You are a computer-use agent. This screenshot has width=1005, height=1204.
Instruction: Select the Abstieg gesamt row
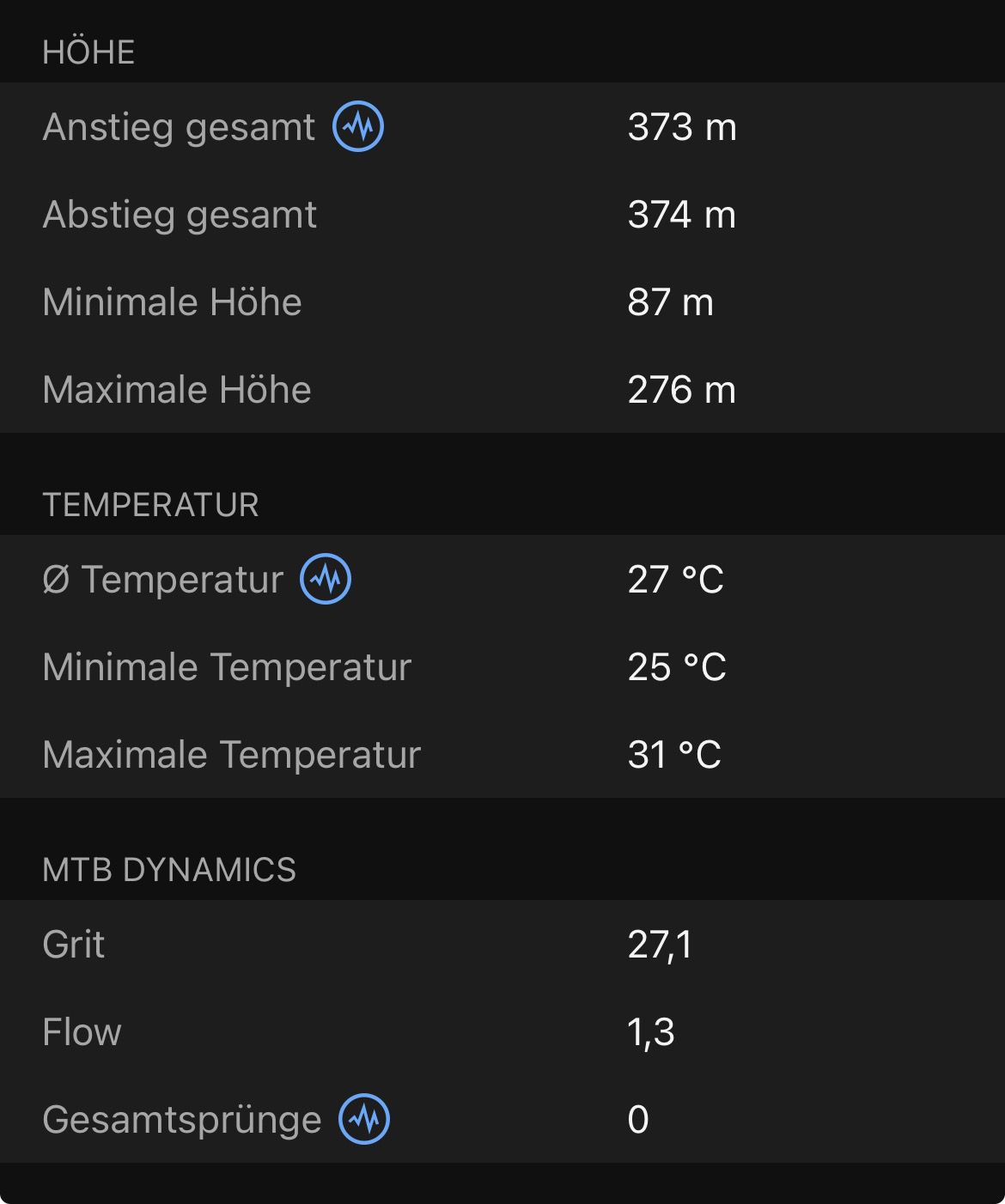pos(502,215)
